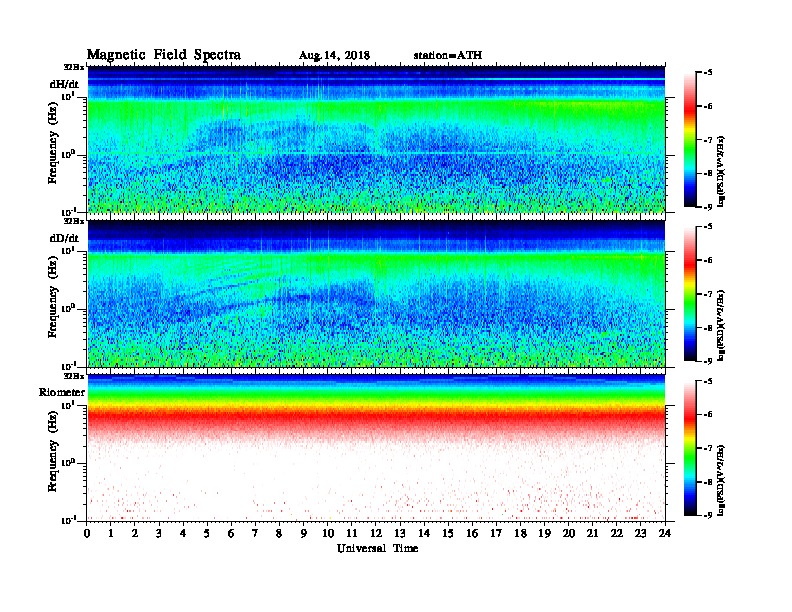Click the color scale bar beside dH/dt panel
Screen dimensions: 792x612
point(690,139)
